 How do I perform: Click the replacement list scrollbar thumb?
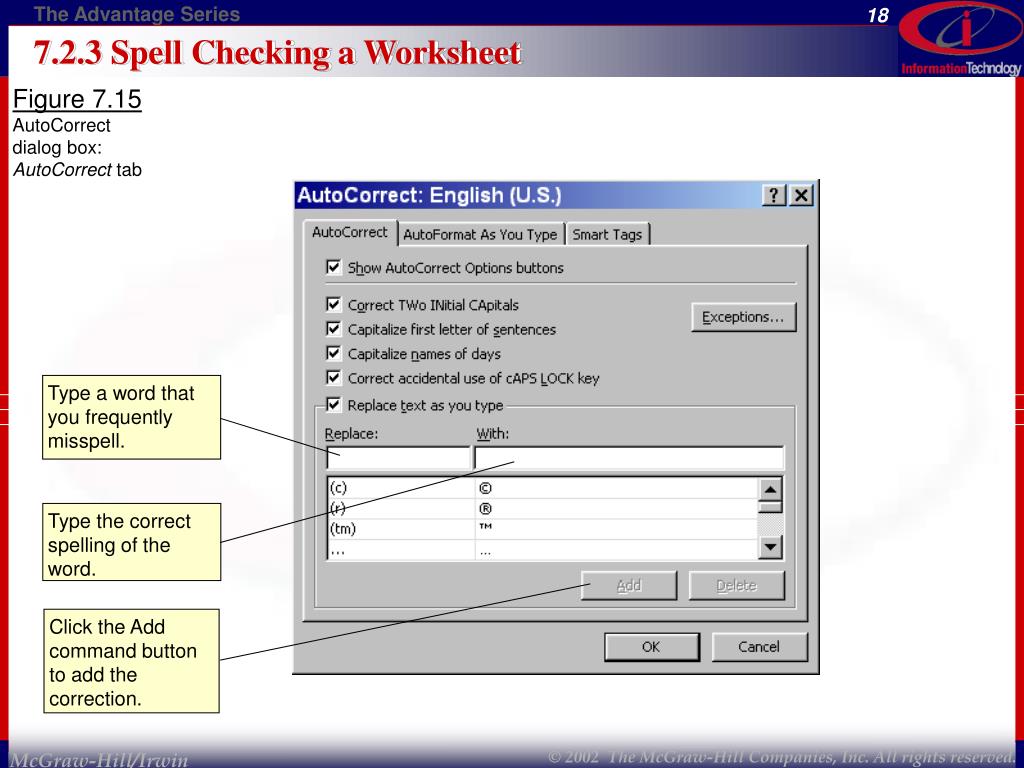click(x=771, y=507)
